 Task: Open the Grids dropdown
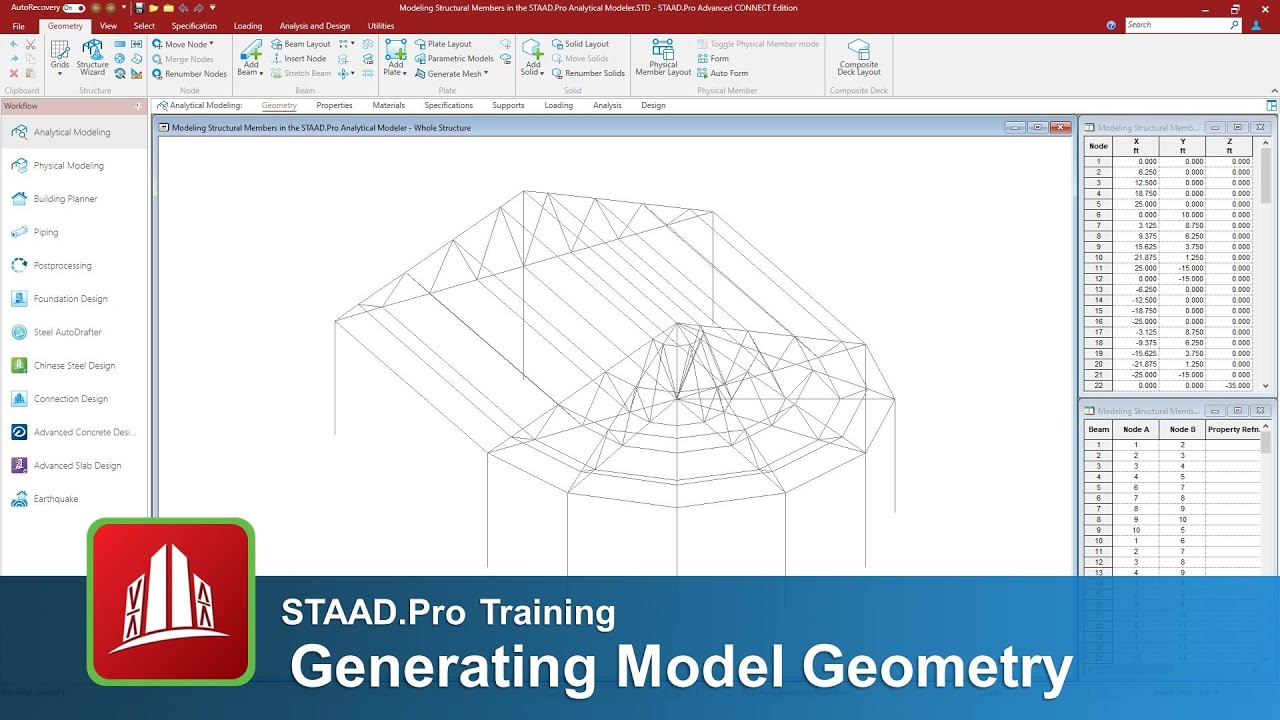click(x=60, y=58)
